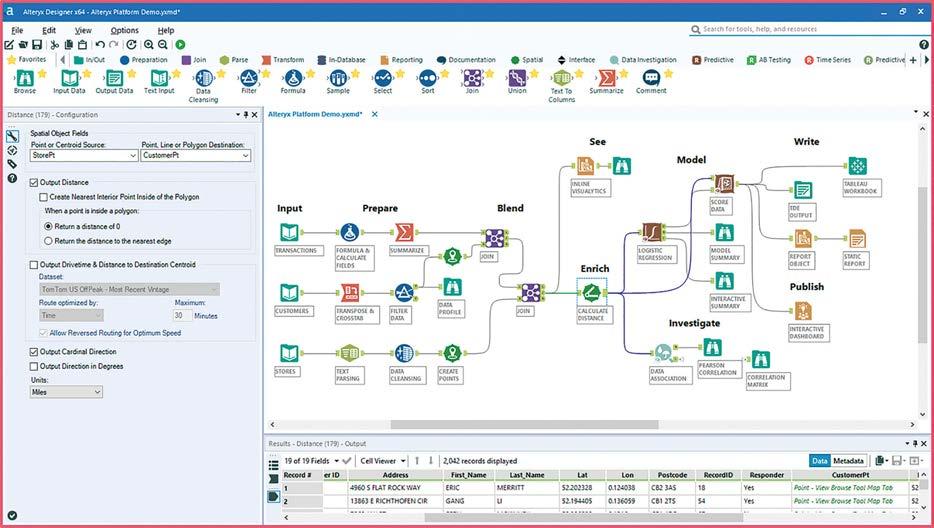This screenshot has width=934, height=528.
Task: Enable Create Nearest Interior Point Inside Polygon
Action: coord(43,197)
